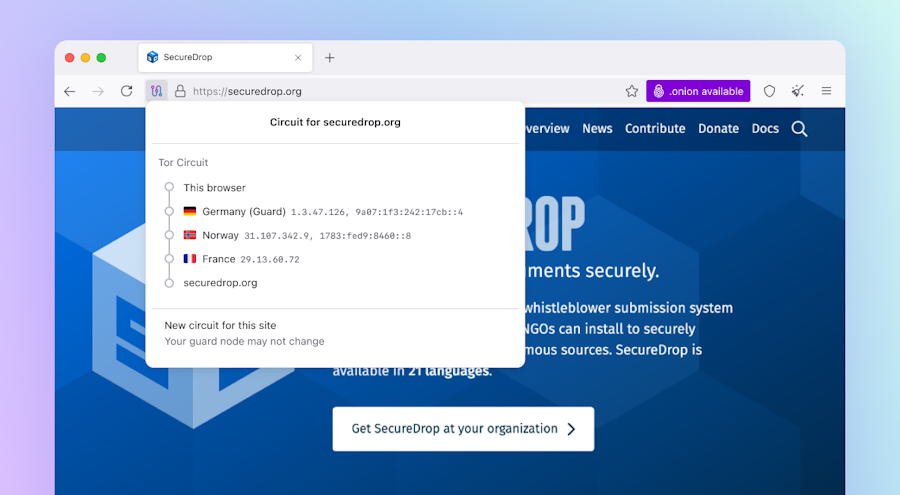Click the arrow chevron in Get SecureDrop button
This screenshot has width=900, height=495.
click(x=571, y=429)
